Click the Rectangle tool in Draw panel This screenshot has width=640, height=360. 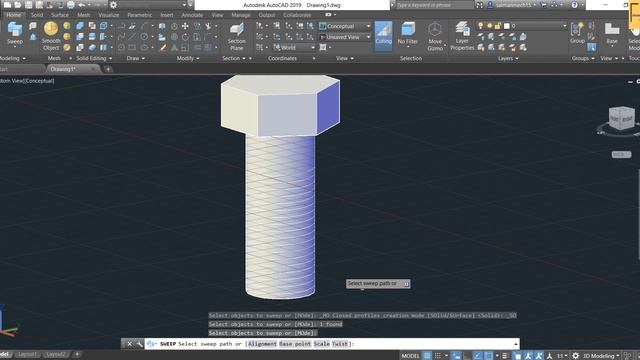[132, 47]
